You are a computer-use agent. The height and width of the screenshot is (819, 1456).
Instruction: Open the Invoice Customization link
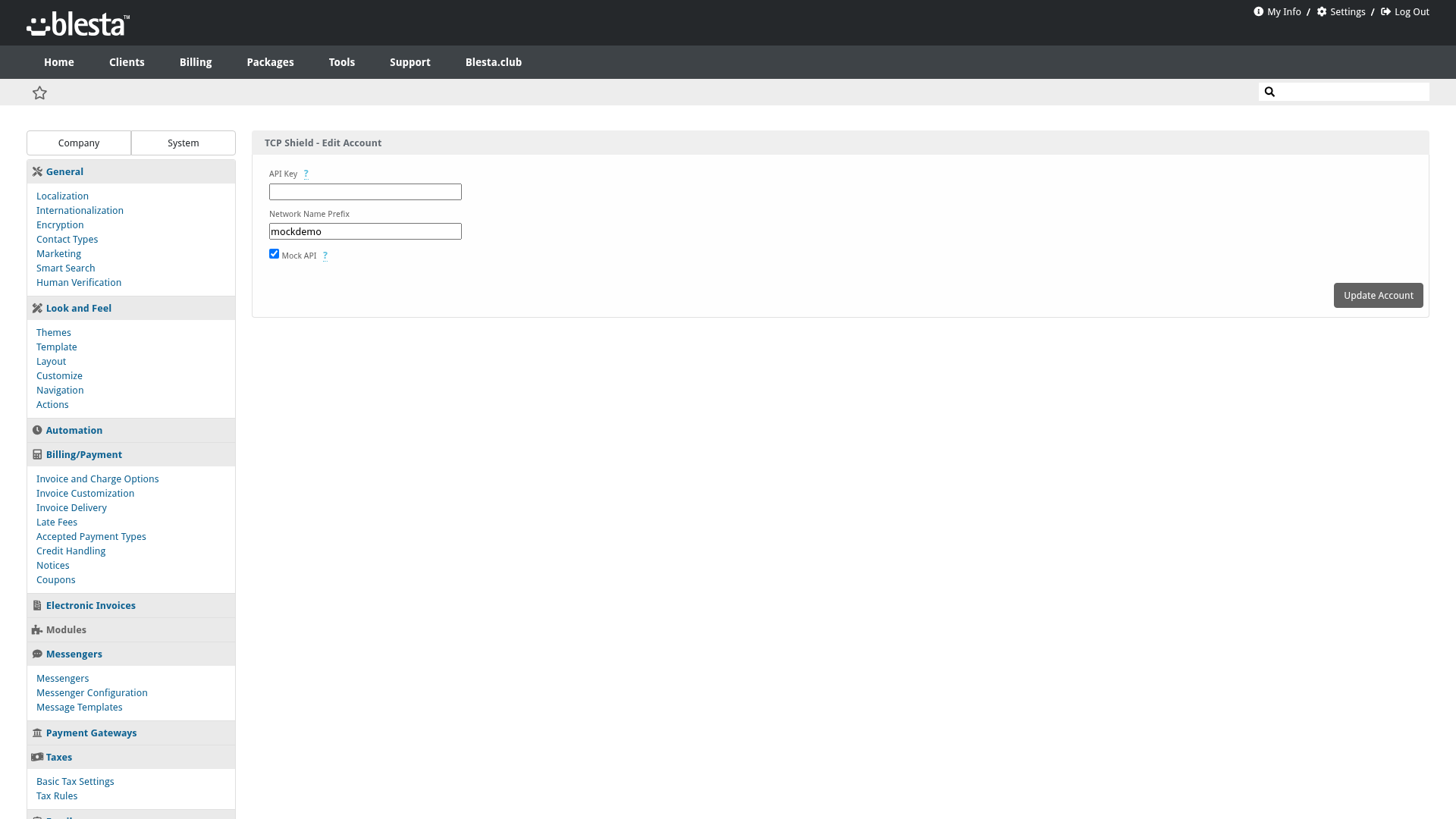(85, 493)
